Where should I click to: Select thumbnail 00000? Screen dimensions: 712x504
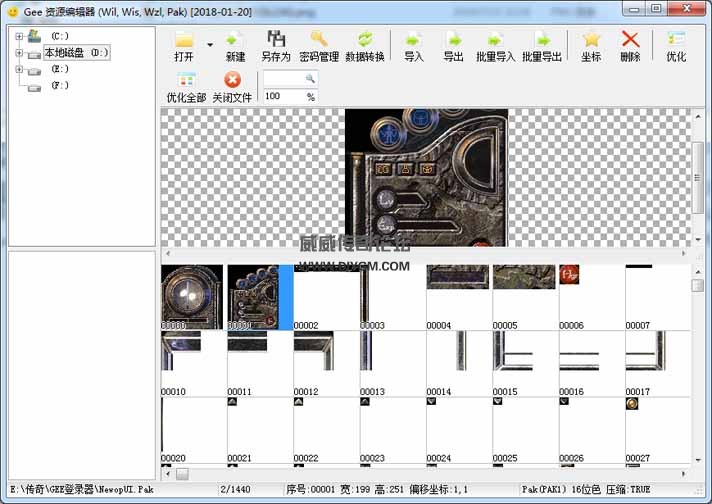192,297
